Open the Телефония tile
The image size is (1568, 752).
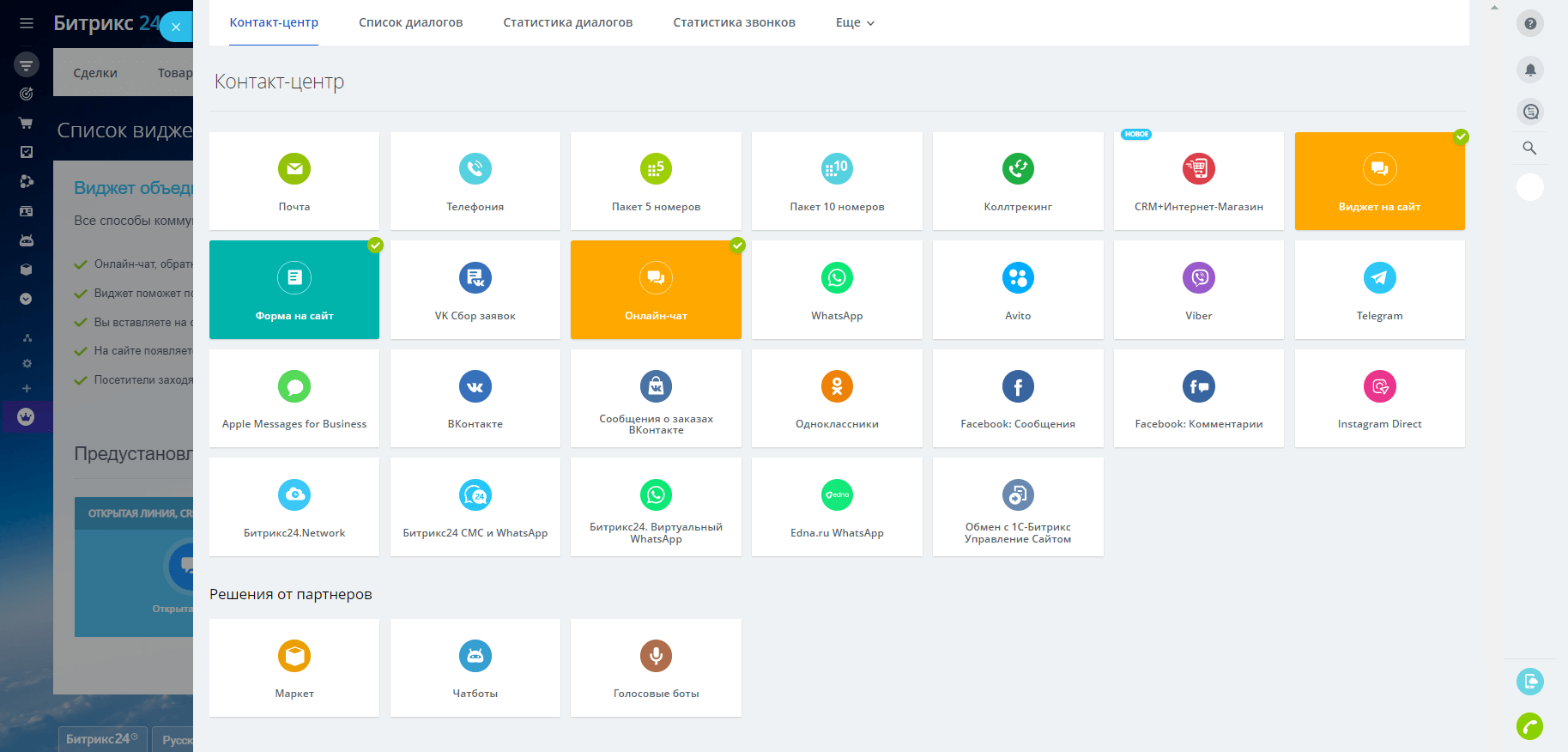pos(475,181)
